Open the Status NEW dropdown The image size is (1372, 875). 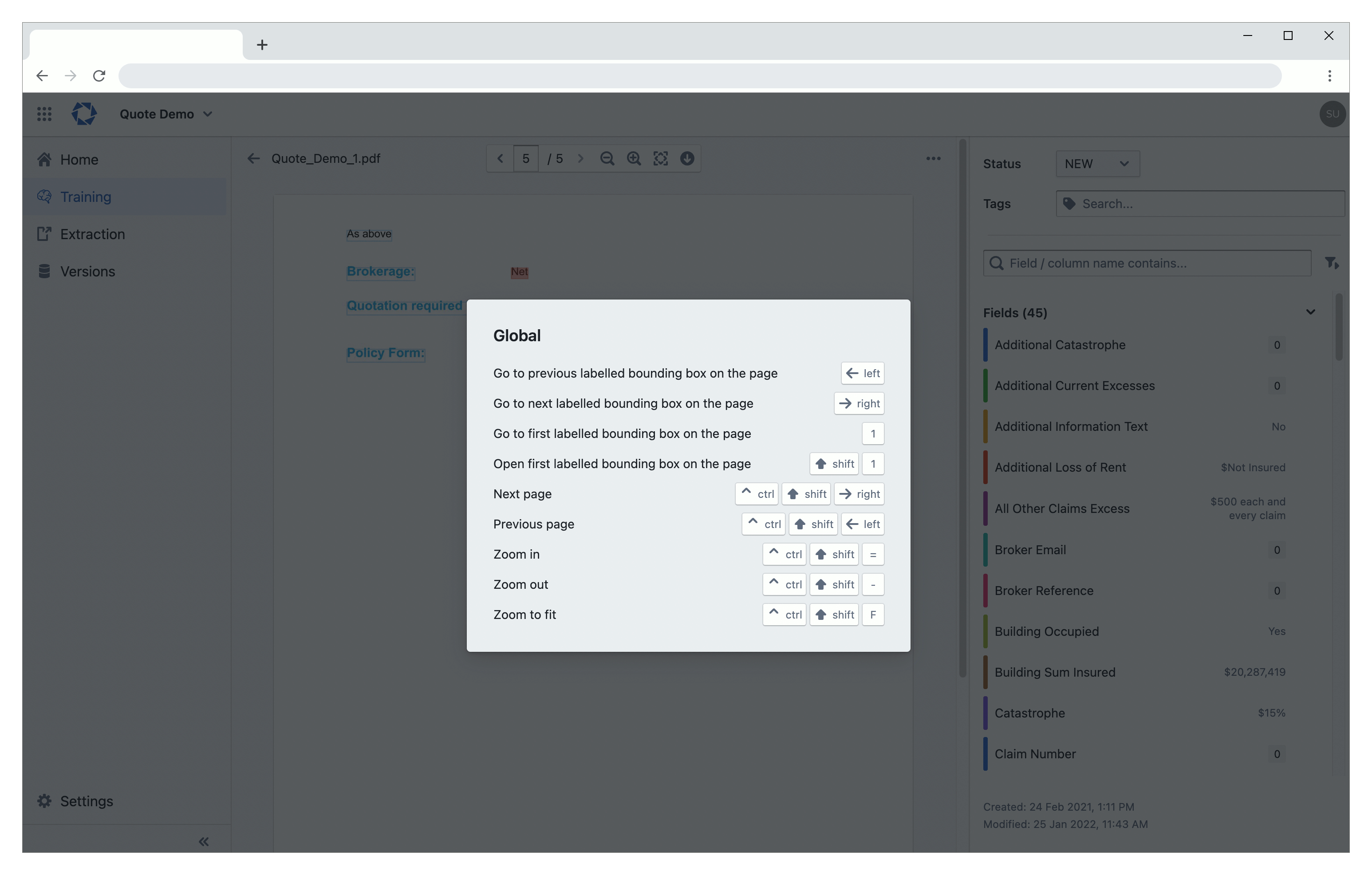click(x=1097, y=164)
